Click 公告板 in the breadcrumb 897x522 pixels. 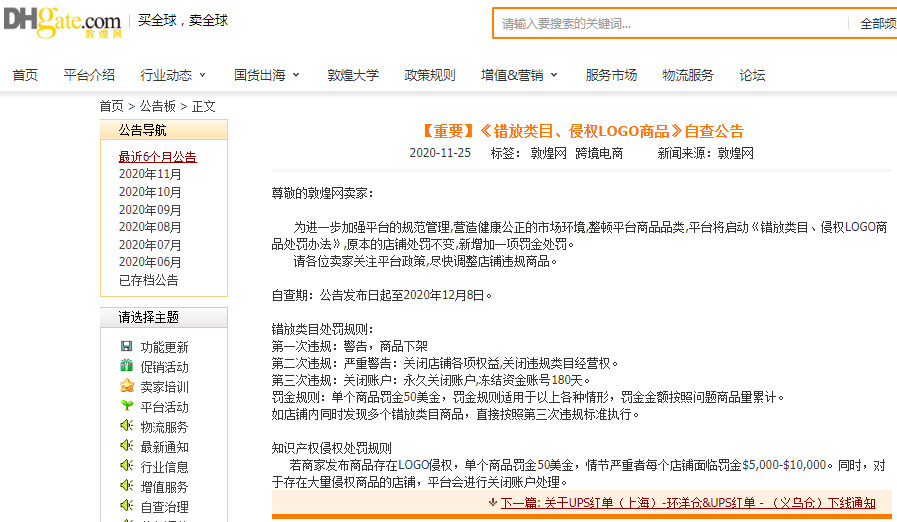point(157,106)
